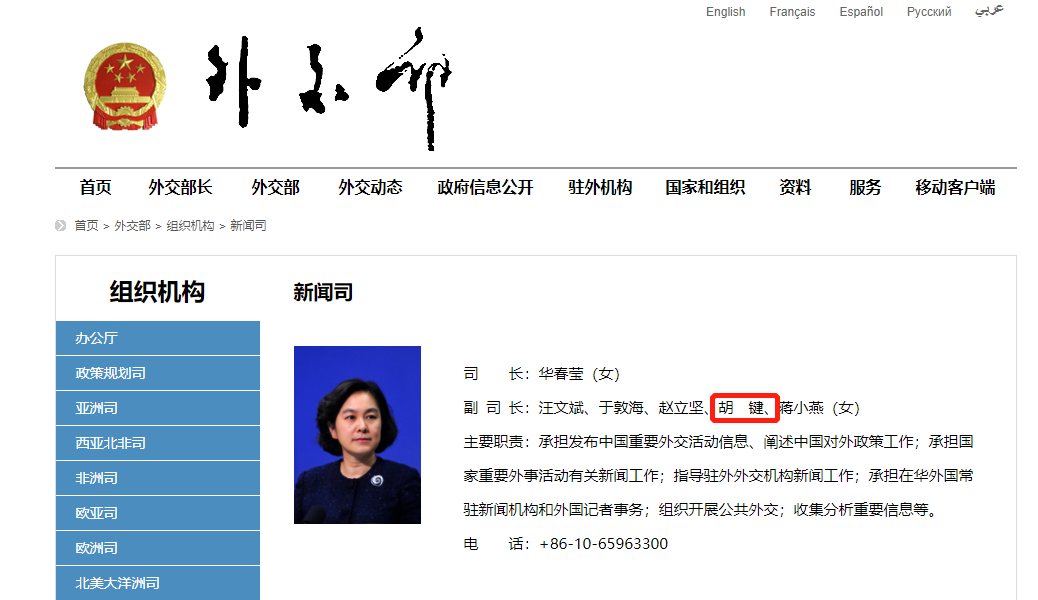Click the portrait photo in 新闻司 section
The image size is (1038, 600).
coord(357,435)
